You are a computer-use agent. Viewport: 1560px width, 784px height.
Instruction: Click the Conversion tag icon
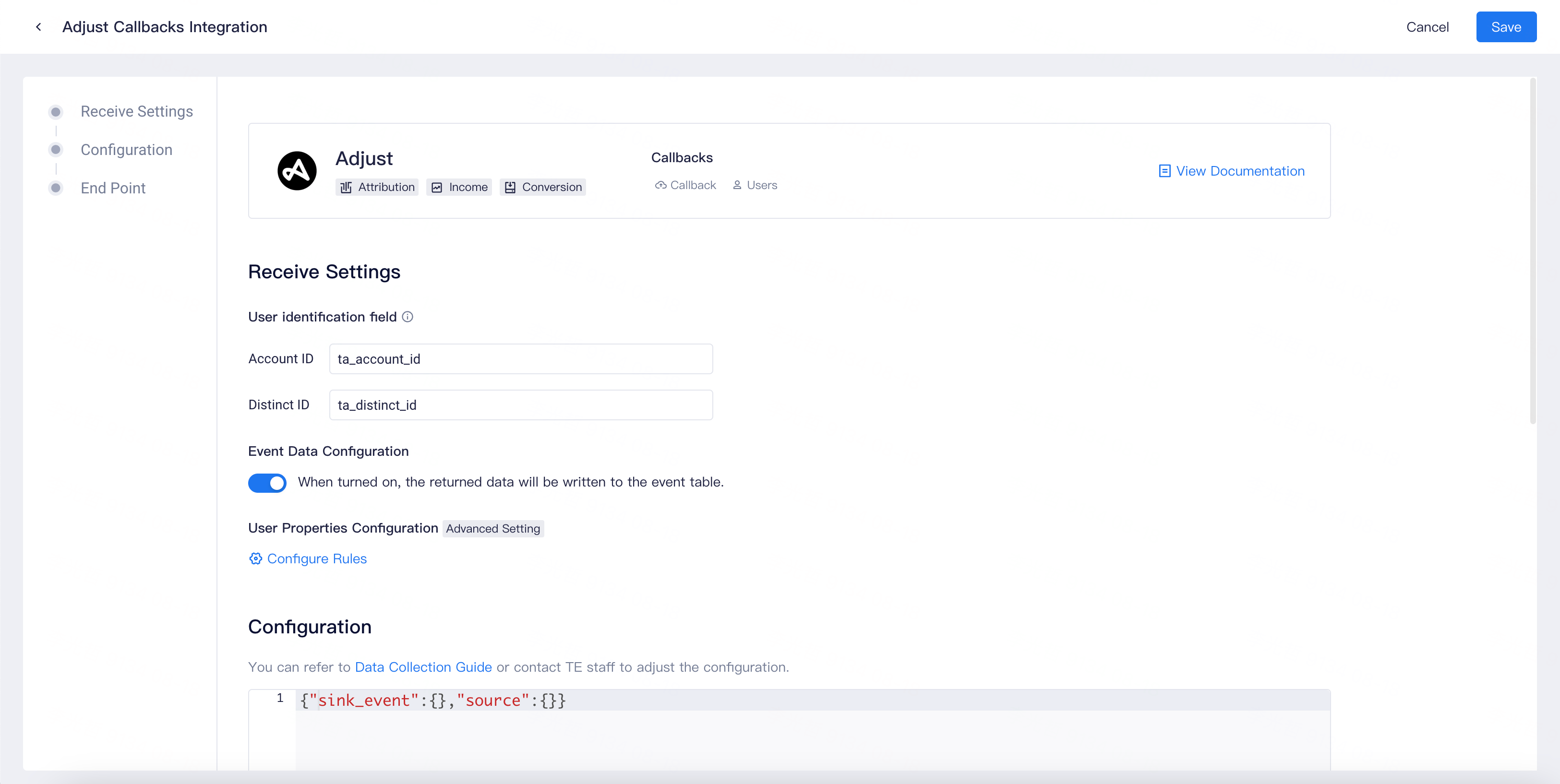(x=510, y=187)
